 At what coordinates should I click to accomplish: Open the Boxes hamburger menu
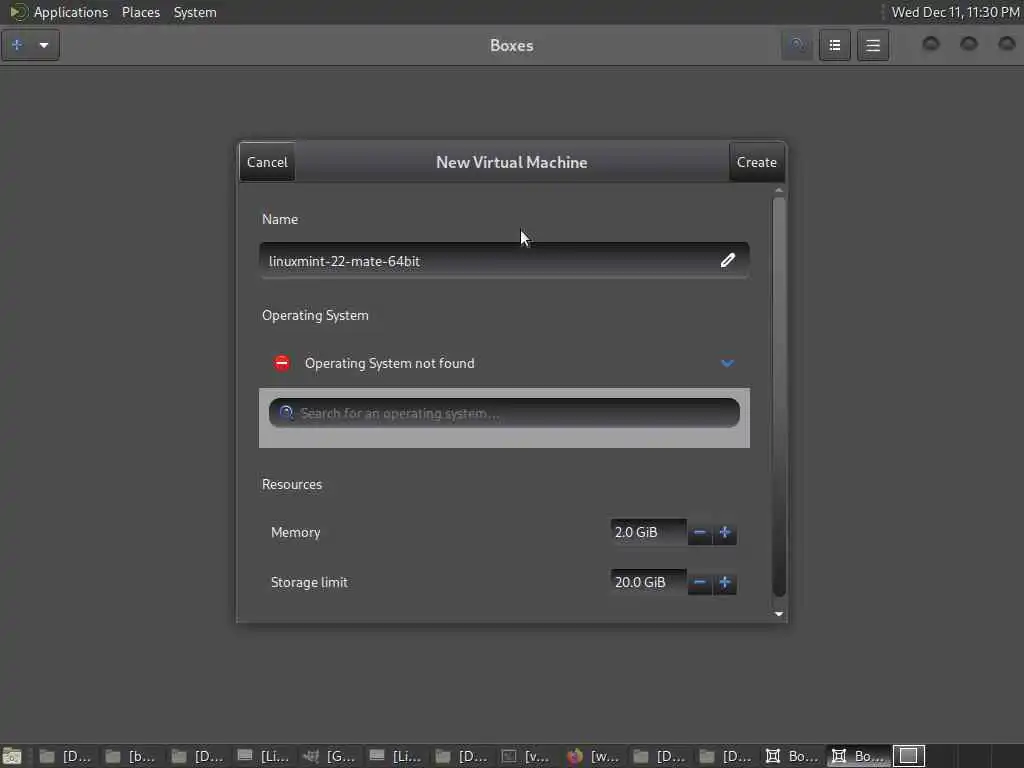pyautogui.click(x=873, y=45)
